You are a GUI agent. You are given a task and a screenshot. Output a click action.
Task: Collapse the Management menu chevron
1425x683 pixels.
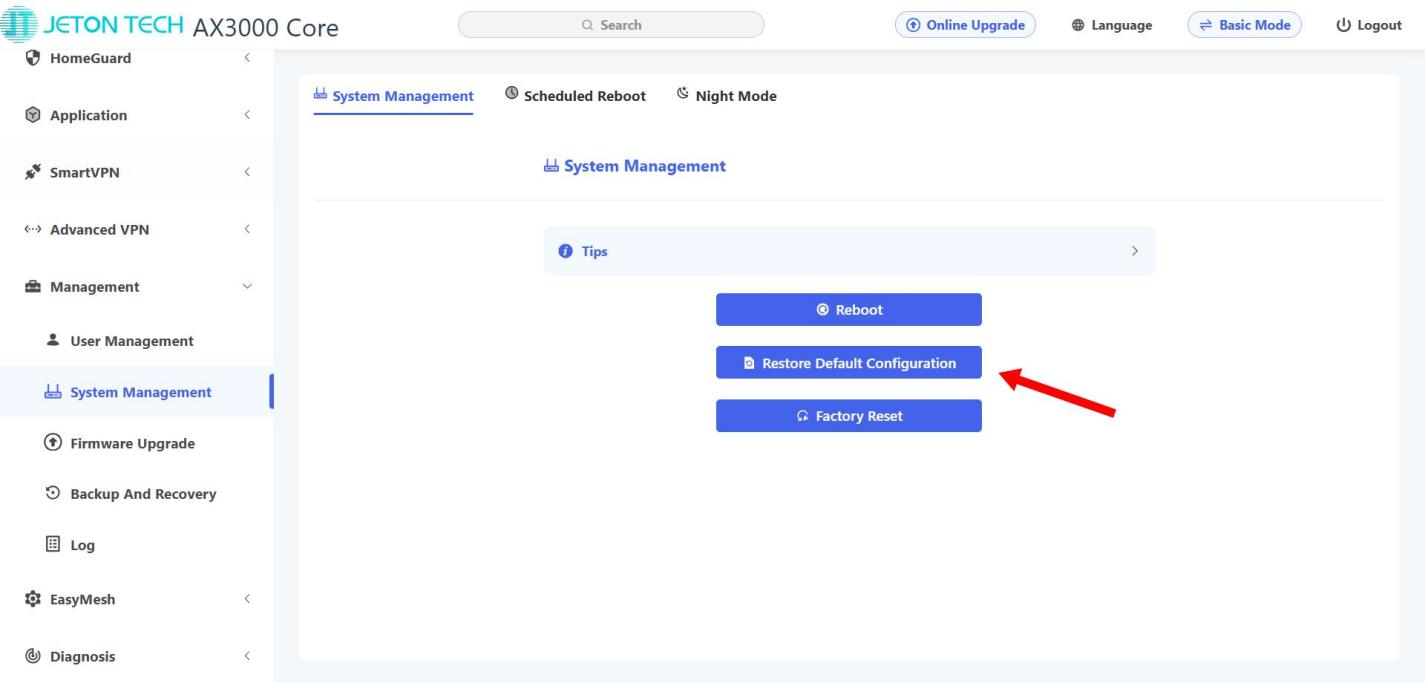tap(247, 286)
